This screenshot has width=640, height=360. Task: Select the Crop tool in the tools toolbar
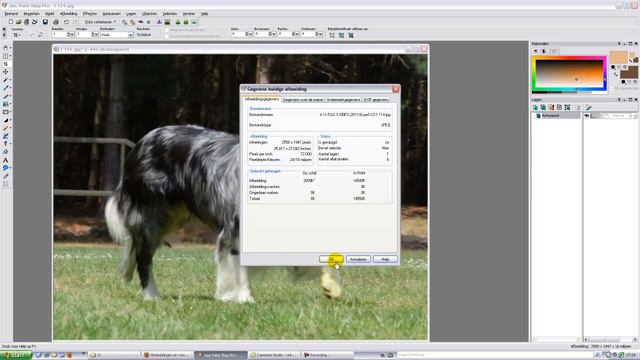(x=6, y=64)
